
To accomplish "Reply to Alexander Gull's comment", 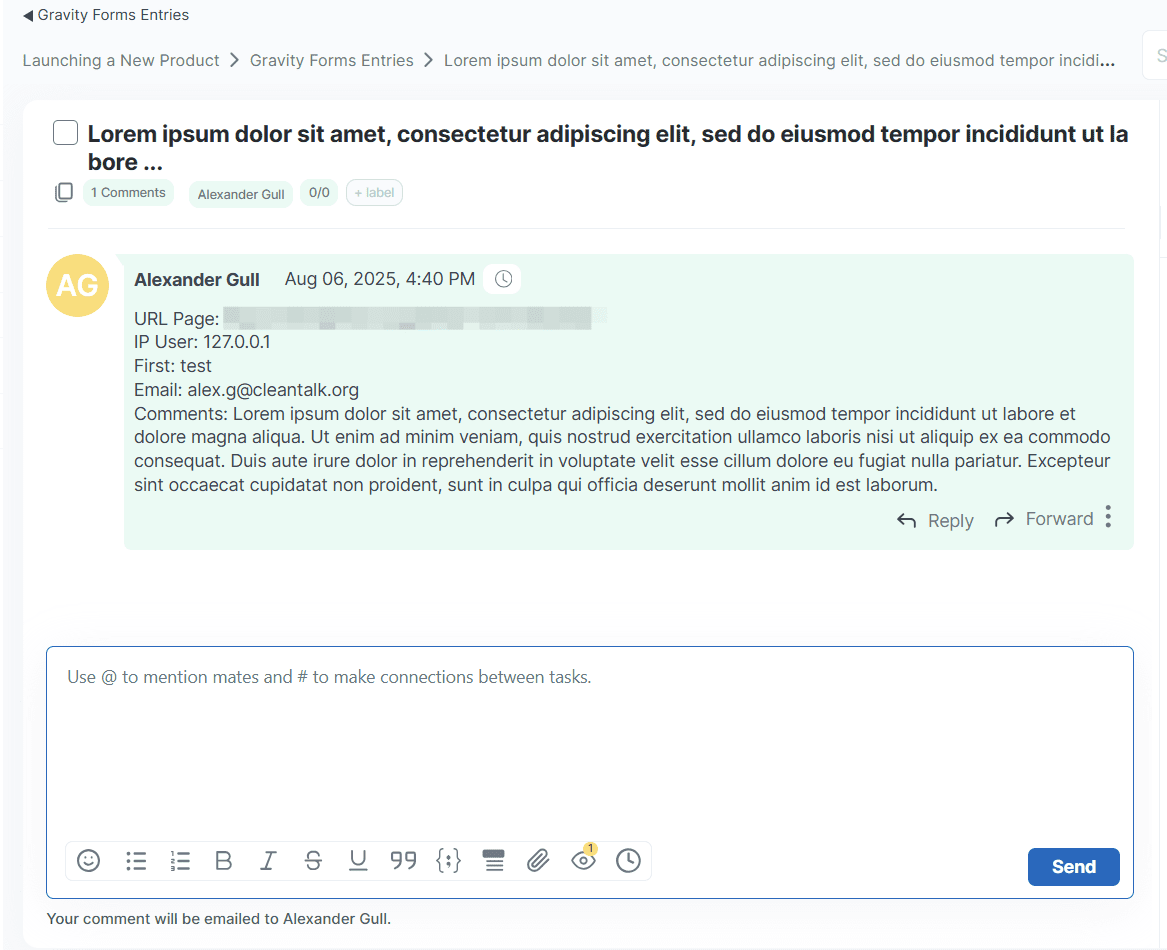I will click(935, 520).
